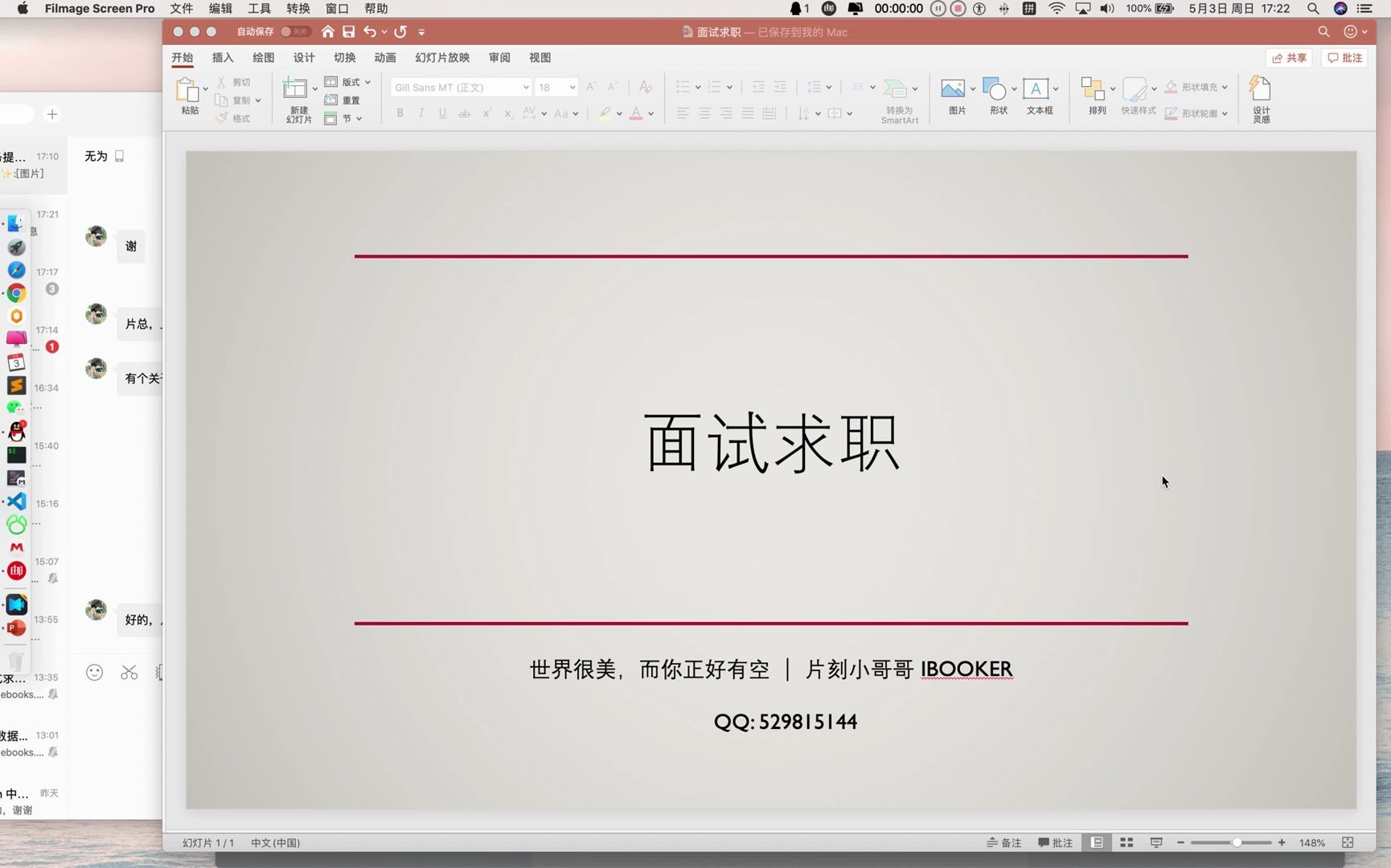The height and width of the screenshot is (868, 1391).
Task: Switch to the Design (设计) tab
Action: click(304, 58)
